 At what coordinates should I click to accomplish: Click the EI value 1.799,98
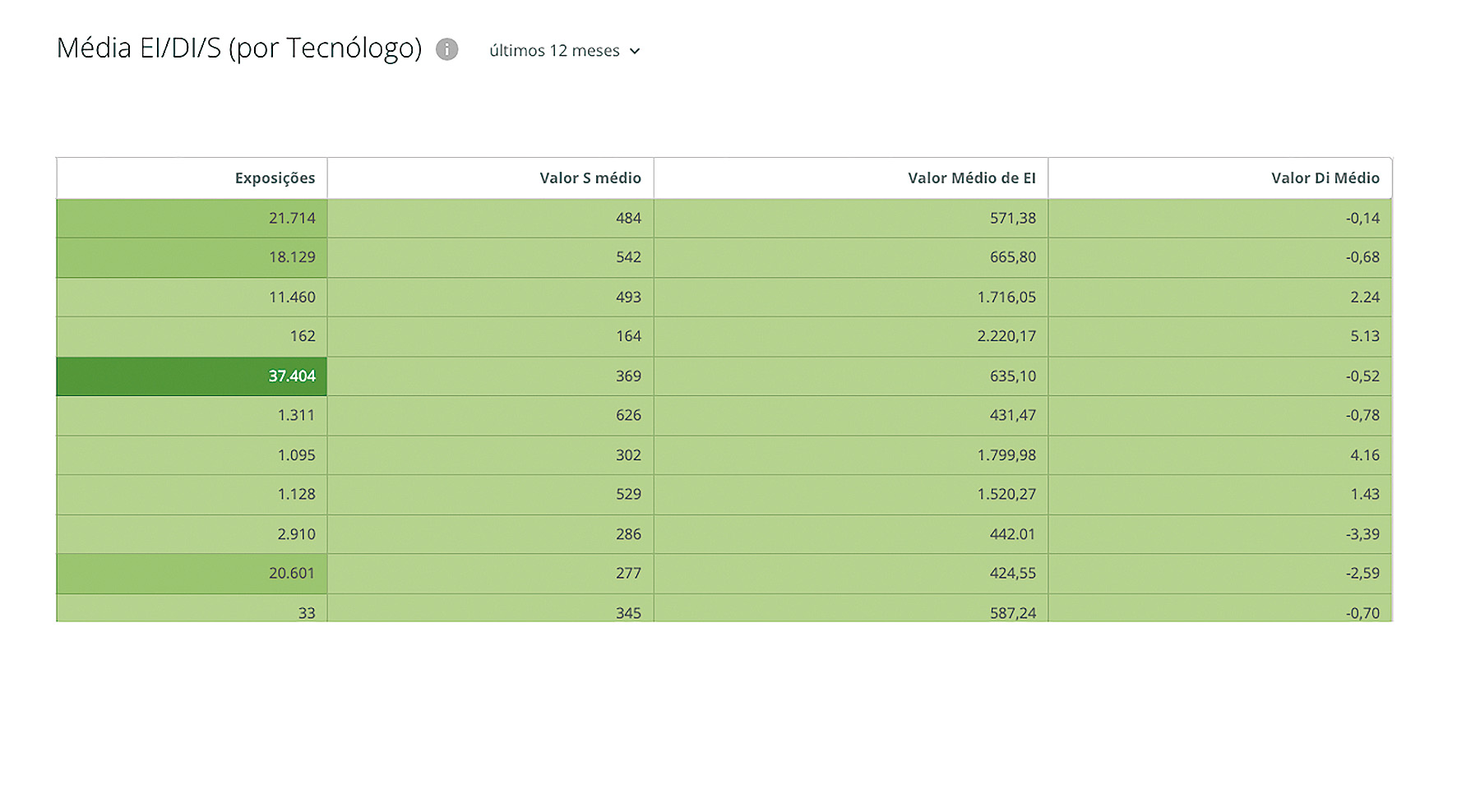[x=1006, y=455]
